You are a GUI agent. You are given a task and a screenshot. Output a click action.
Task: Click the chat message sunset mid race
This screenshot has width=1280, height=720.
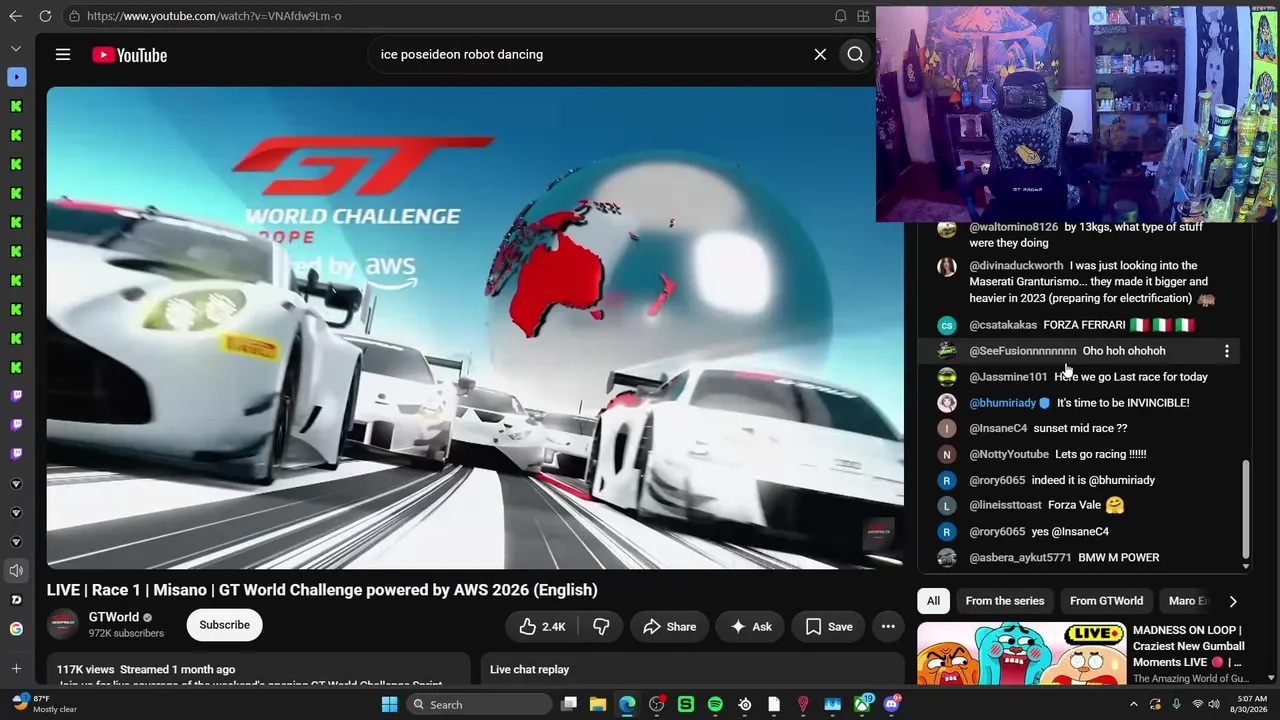pyautogui.click(x=1080, y=429)
